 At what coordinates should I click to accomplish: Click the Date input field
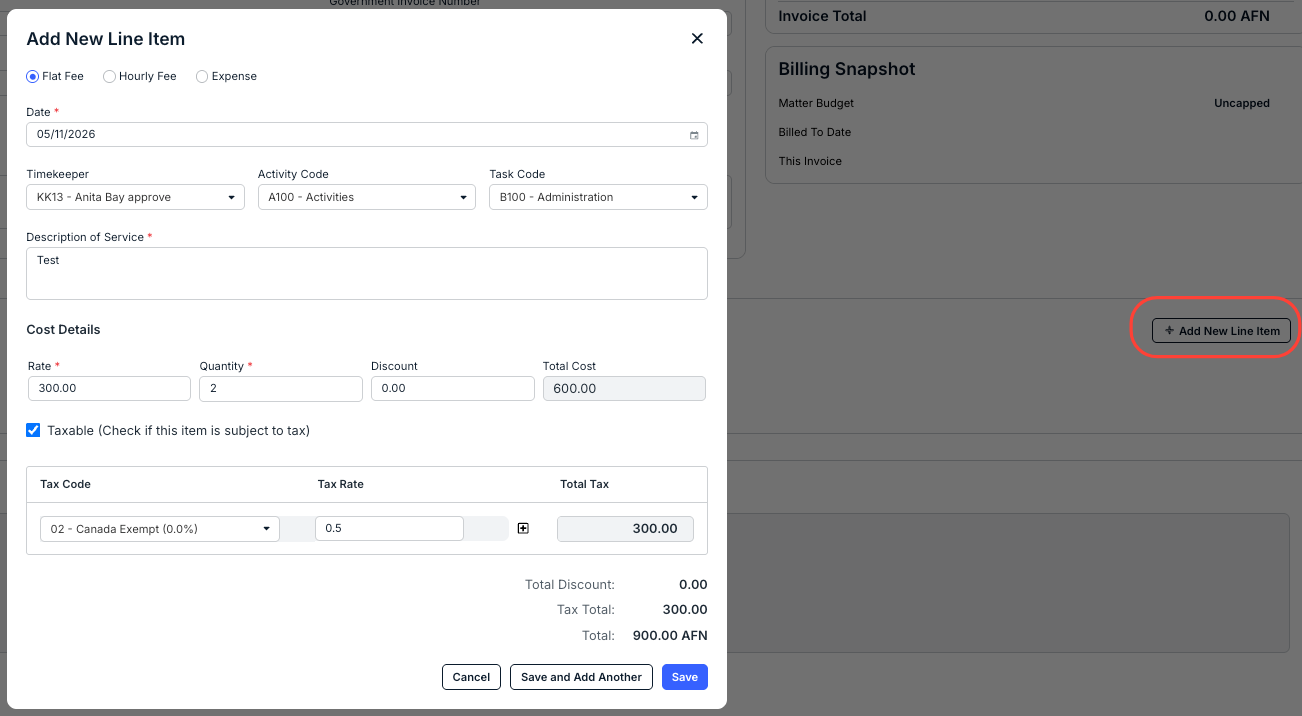tap(367, 134)
